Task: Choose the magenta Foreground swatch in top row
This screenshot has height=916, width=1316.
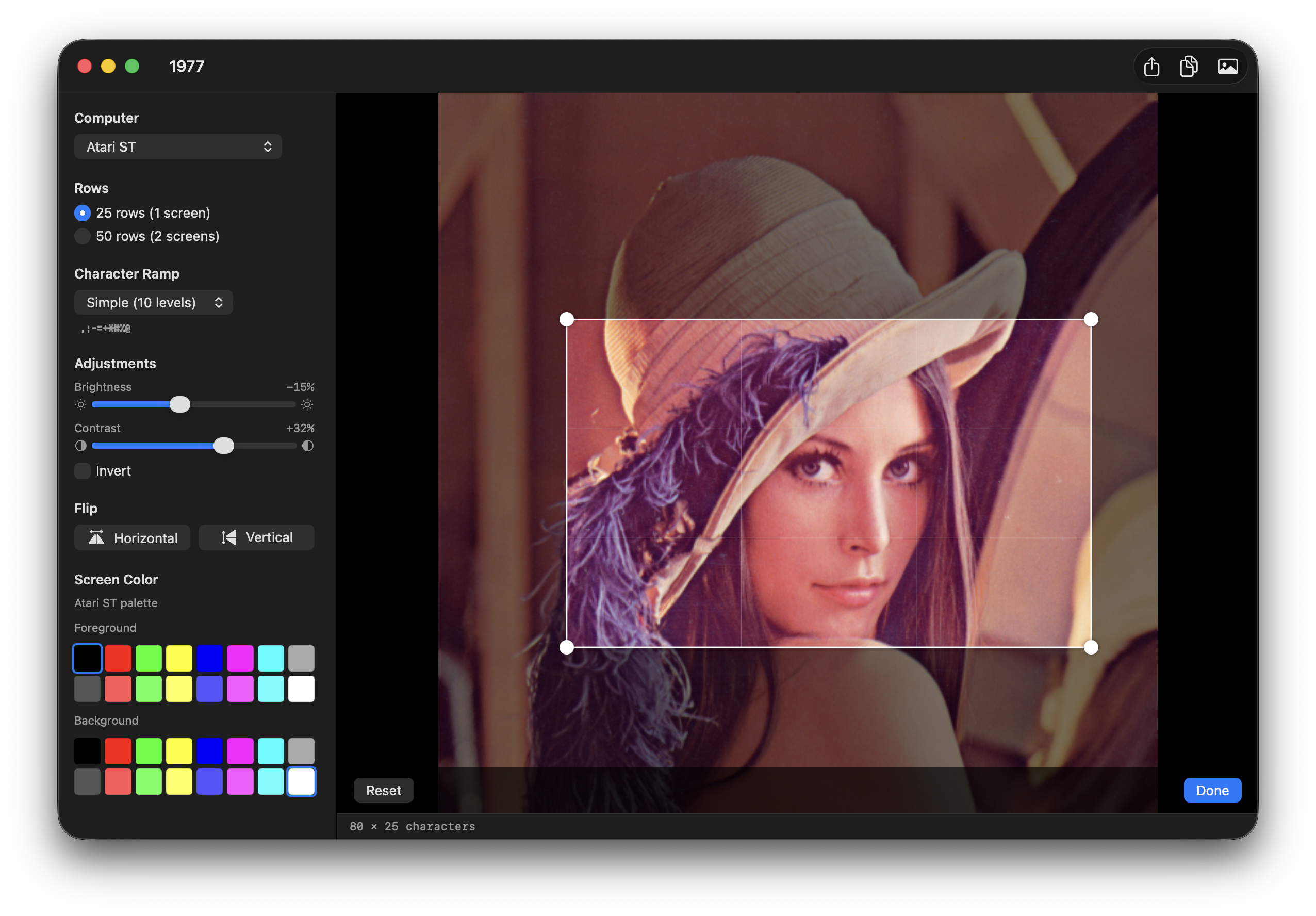Action: tap(240, 658)
